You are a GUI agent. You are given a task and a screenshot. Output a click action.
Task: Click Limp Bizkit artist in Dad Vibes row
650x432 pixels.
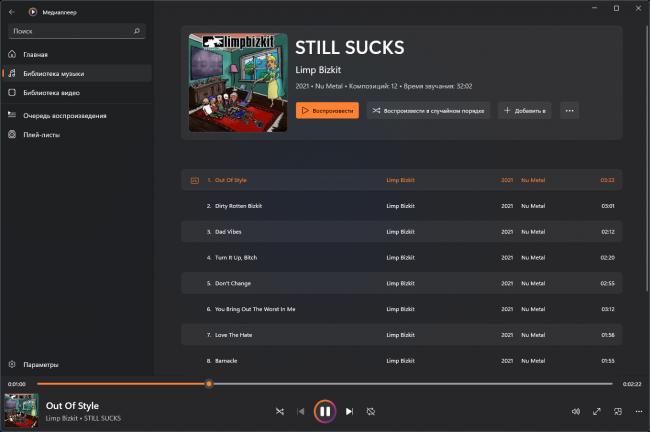tap(400, 232)
